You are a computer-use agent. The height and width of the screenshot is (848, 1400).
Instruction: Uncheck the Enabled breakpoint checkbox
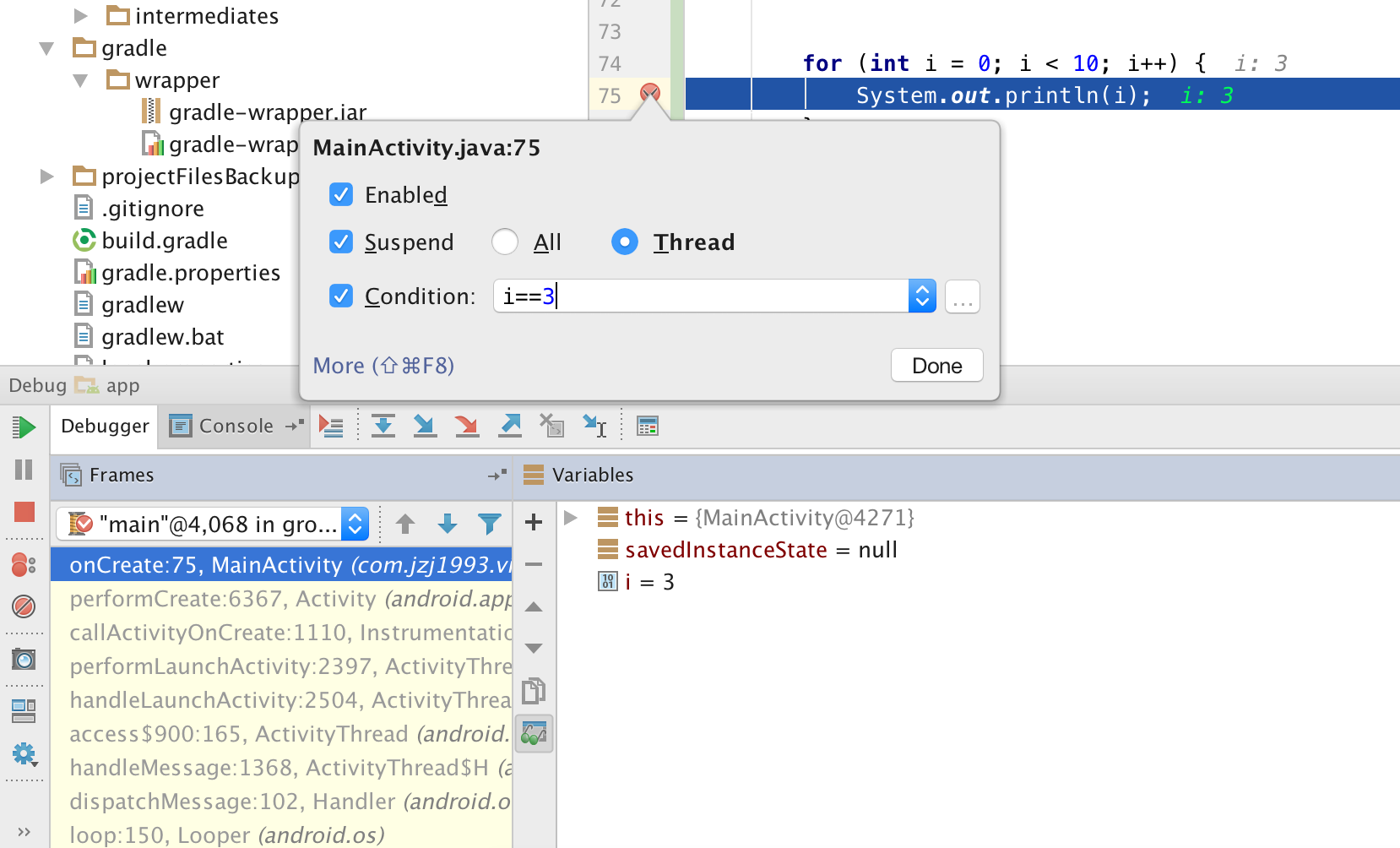click(341, 194)
